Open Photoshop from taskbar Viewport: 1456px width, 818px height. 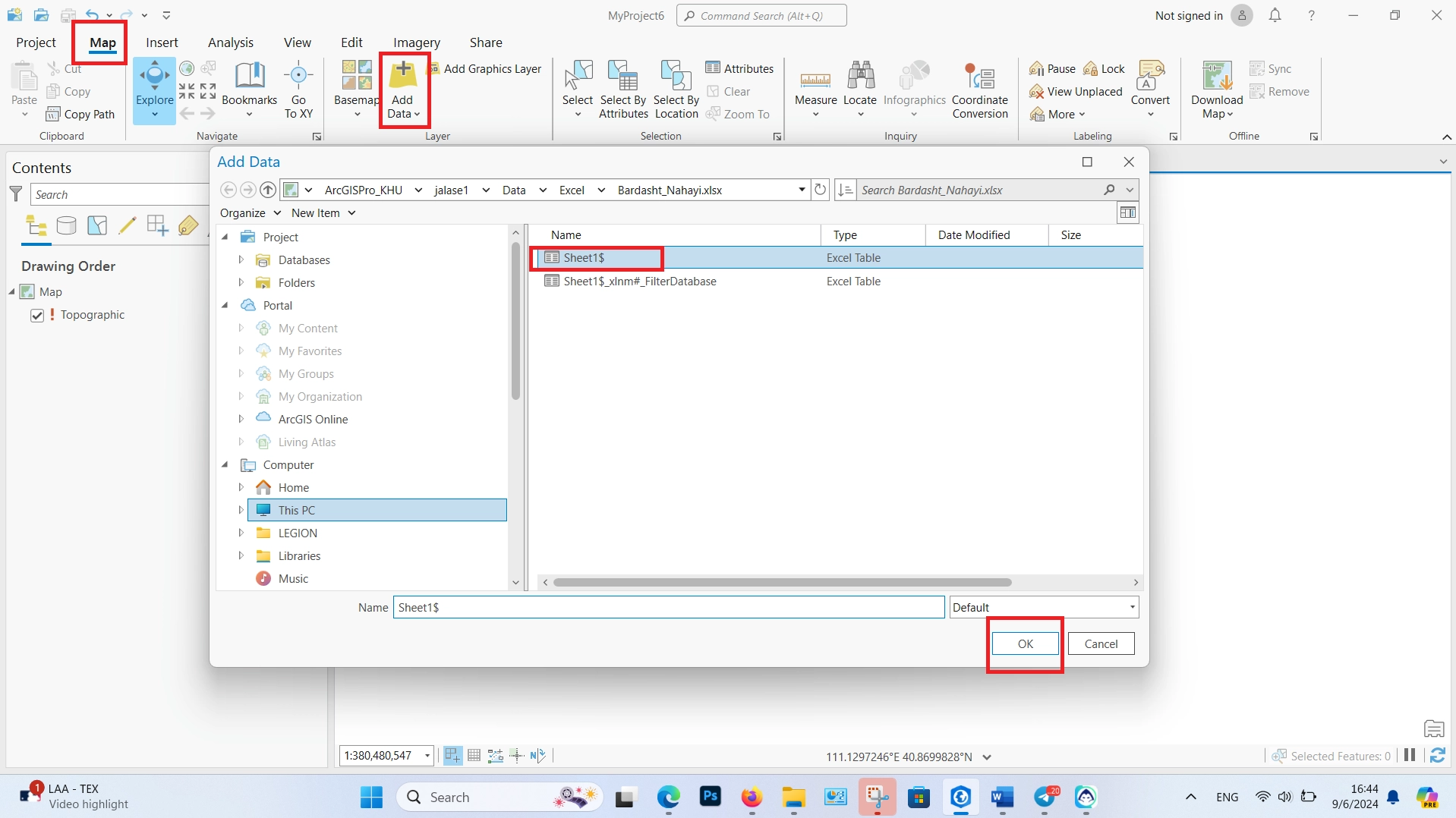pos(711,796)
